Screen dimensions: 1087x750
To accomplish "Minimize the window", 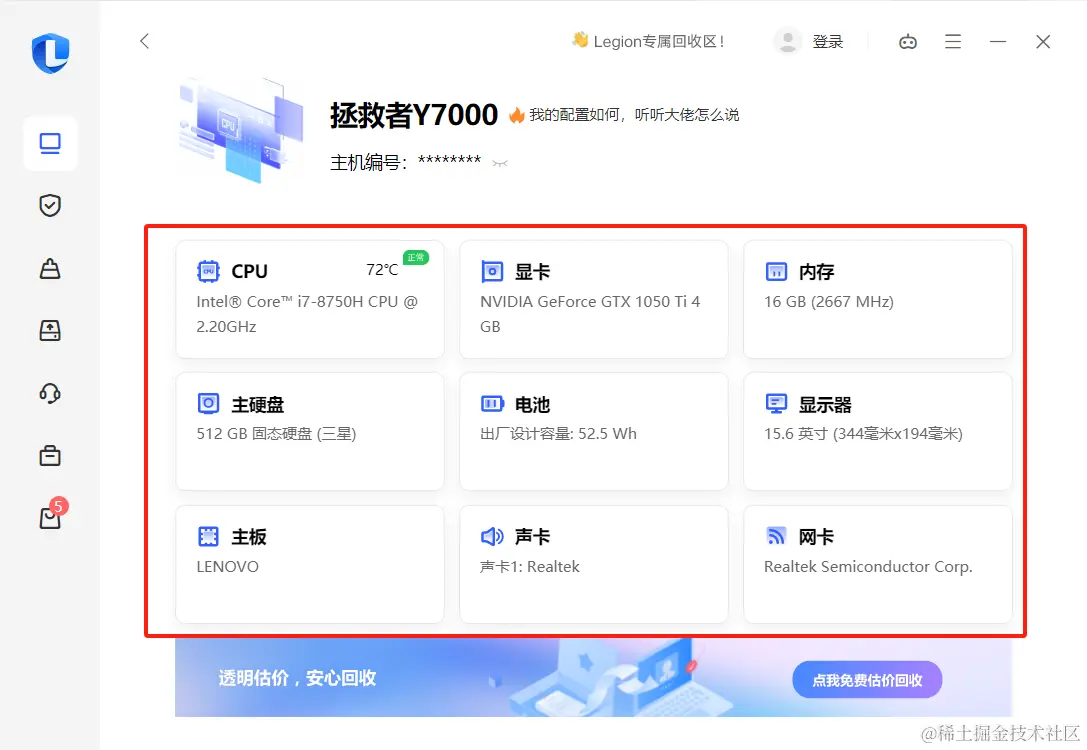I will [998, 42].
